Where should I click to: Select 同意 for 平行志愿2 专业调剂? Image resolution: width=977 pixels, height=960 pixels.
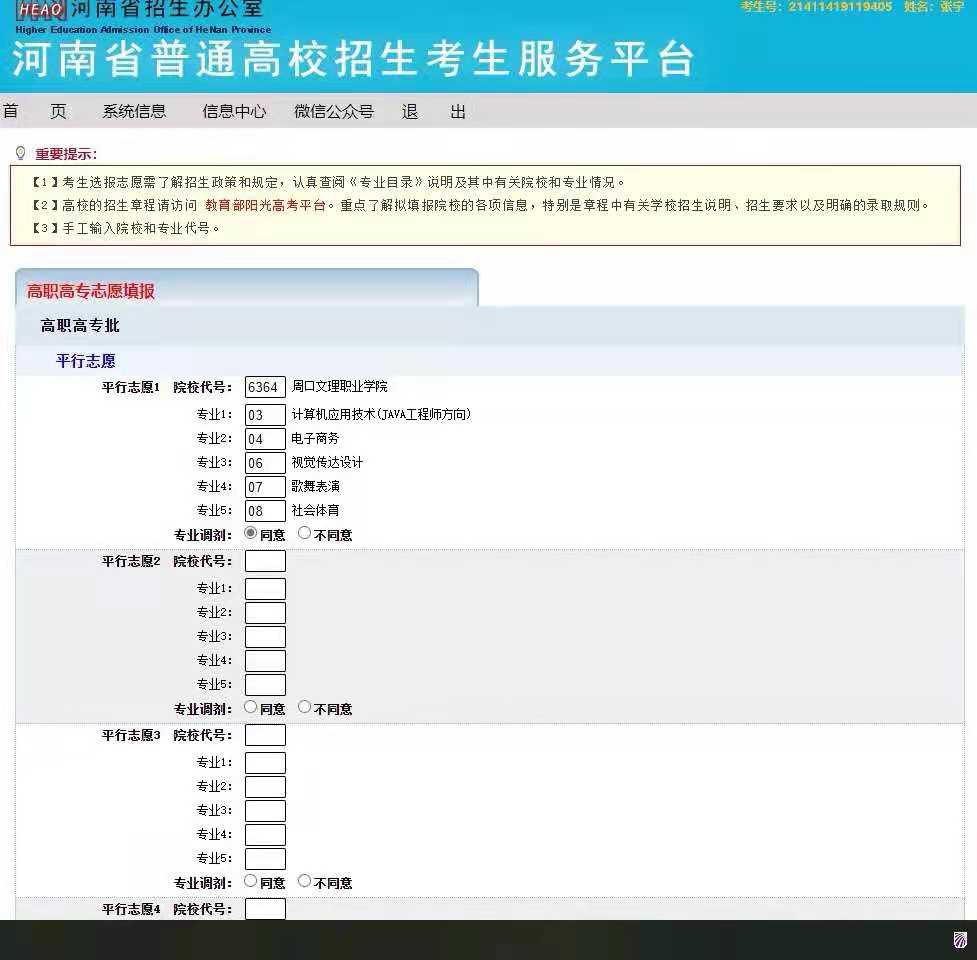click(251, 707)
